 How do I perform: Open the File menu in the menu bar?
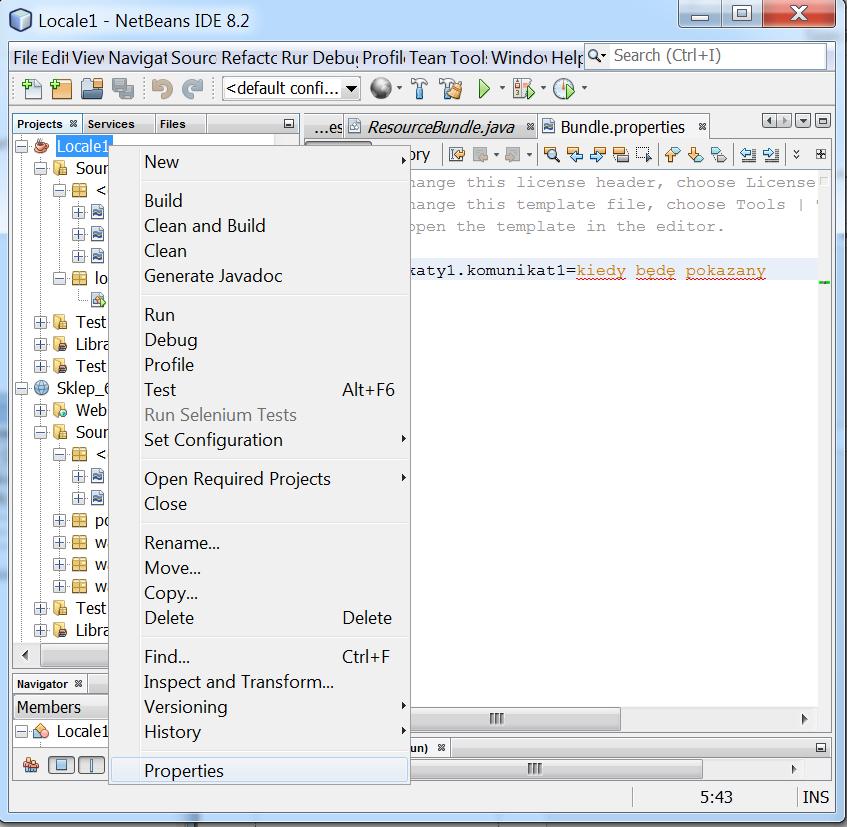point(25,57)
